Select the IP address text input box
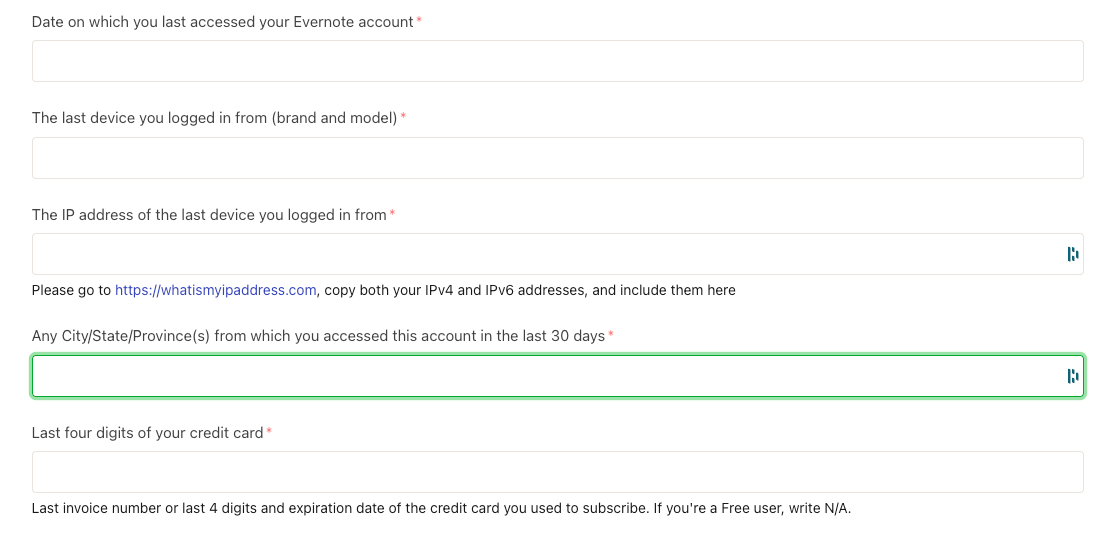This screenshot has height=533, width=1113. [545, 254]
